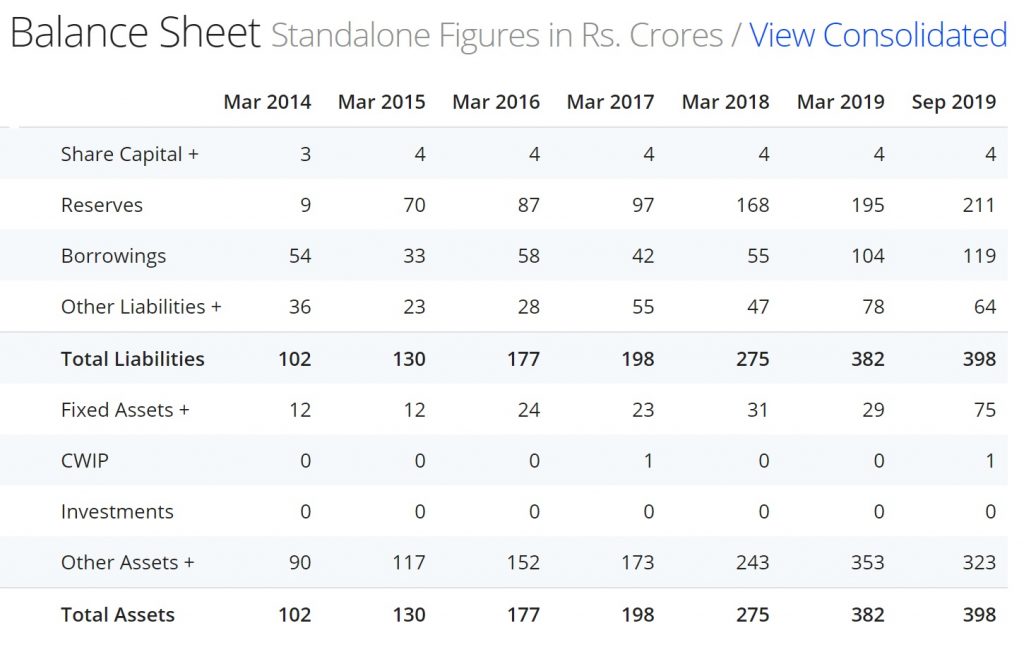The height and width of the screenshot is (652, 1024).
Task: Click the Mar 2015 column header
Action: point(381,102)
